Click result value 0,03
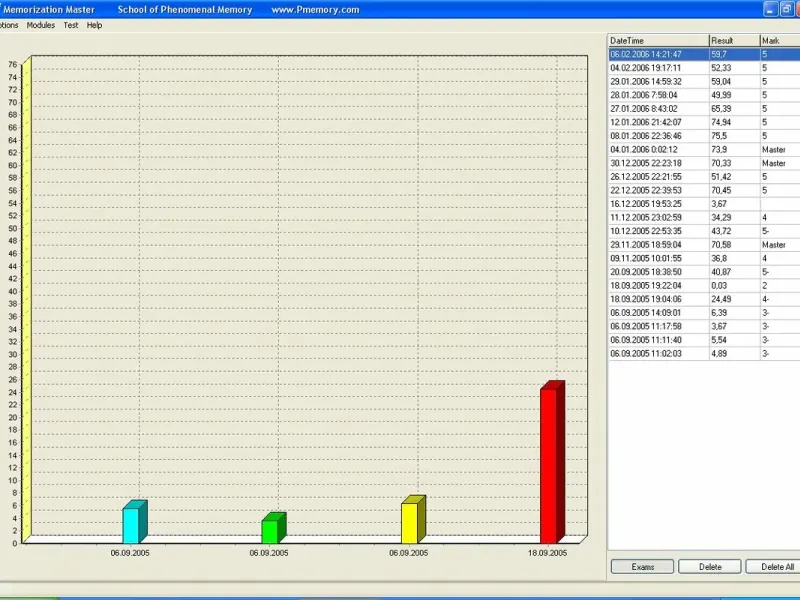This screenshot has height=600, width=800. [719, 286]
